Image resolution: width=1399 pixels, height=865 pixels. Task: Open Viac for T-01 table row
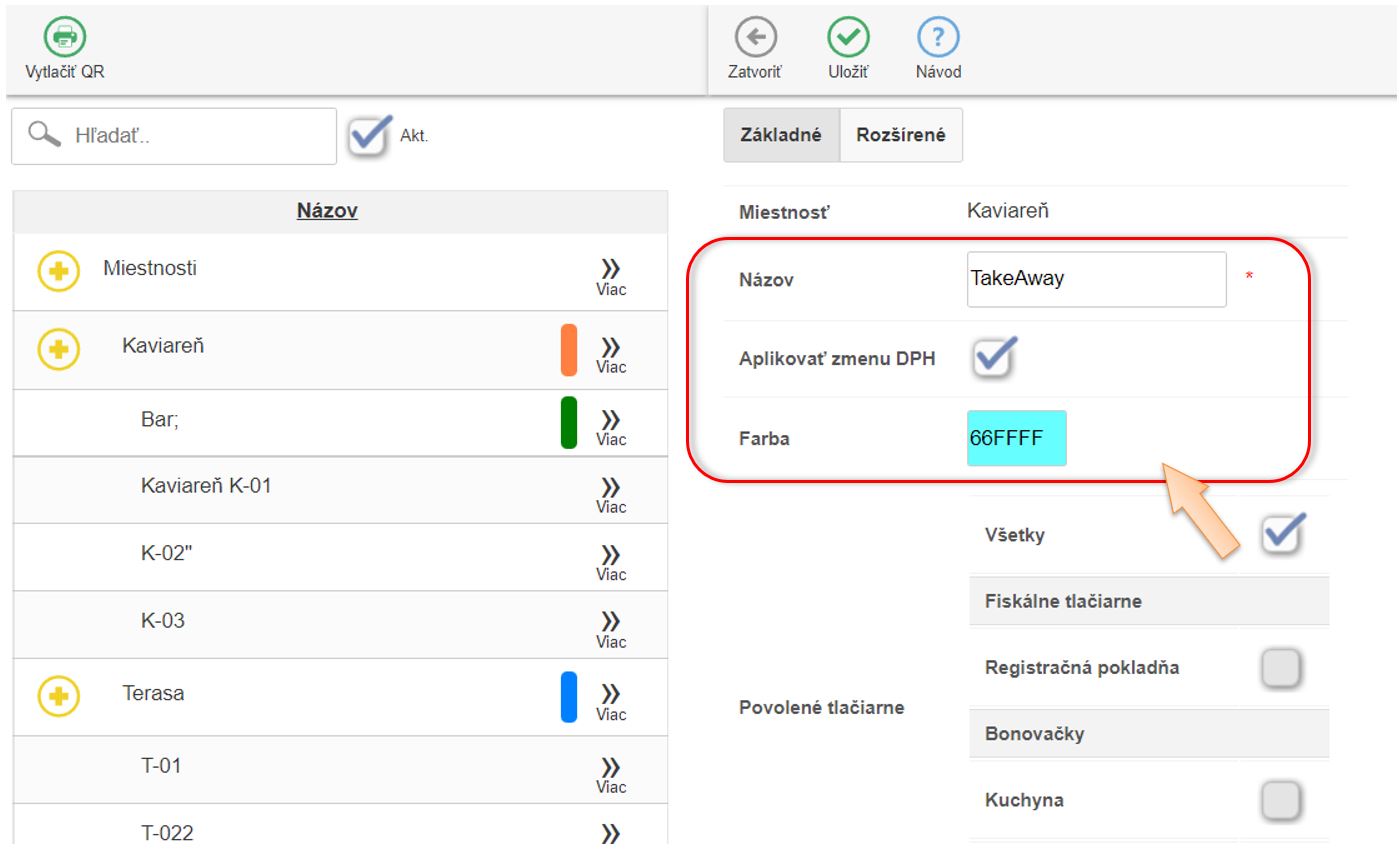(610, 772)
